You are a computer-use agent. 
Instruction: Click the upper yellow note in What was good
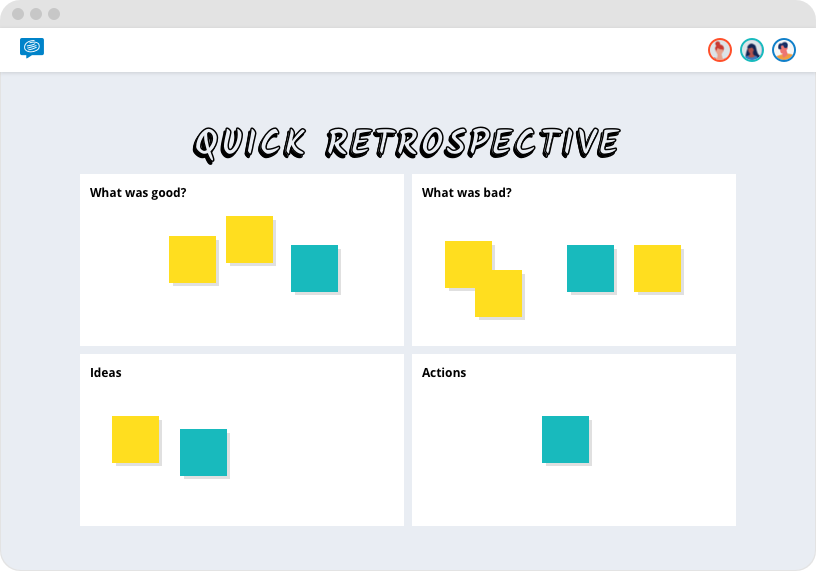pos(249,239)
